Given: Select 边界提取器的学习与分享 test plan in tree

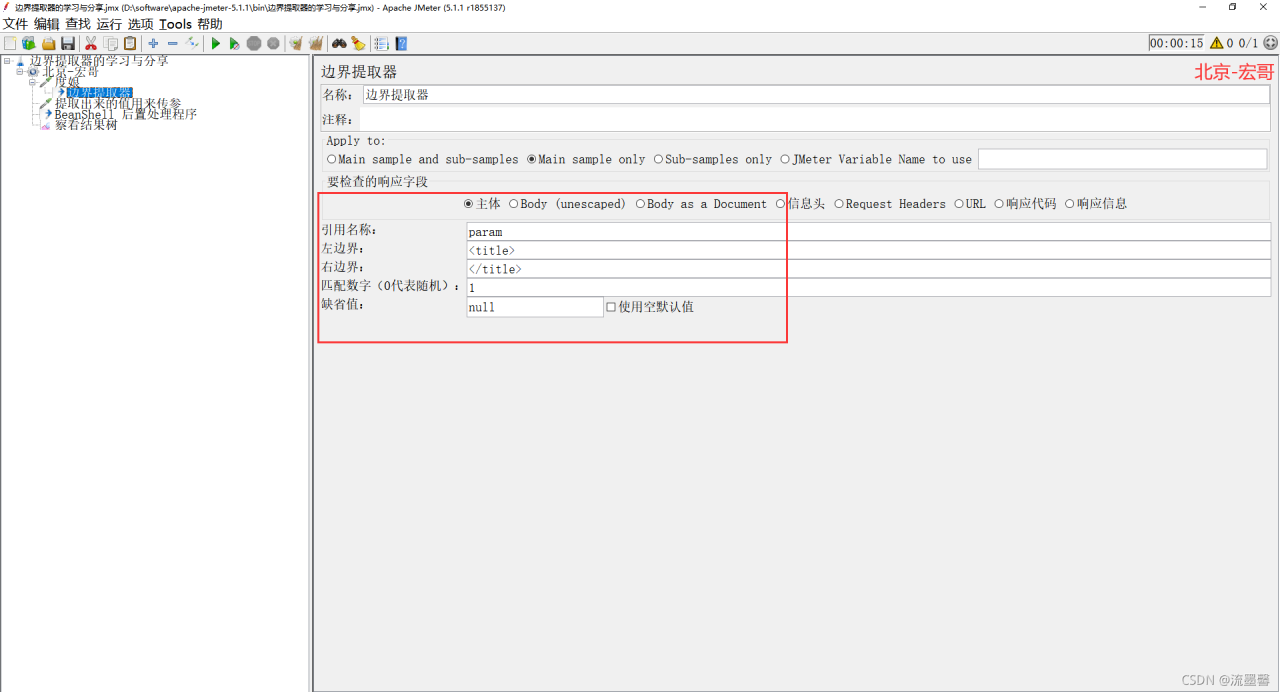Looking at the screenshot, I should tap(99, 61).
